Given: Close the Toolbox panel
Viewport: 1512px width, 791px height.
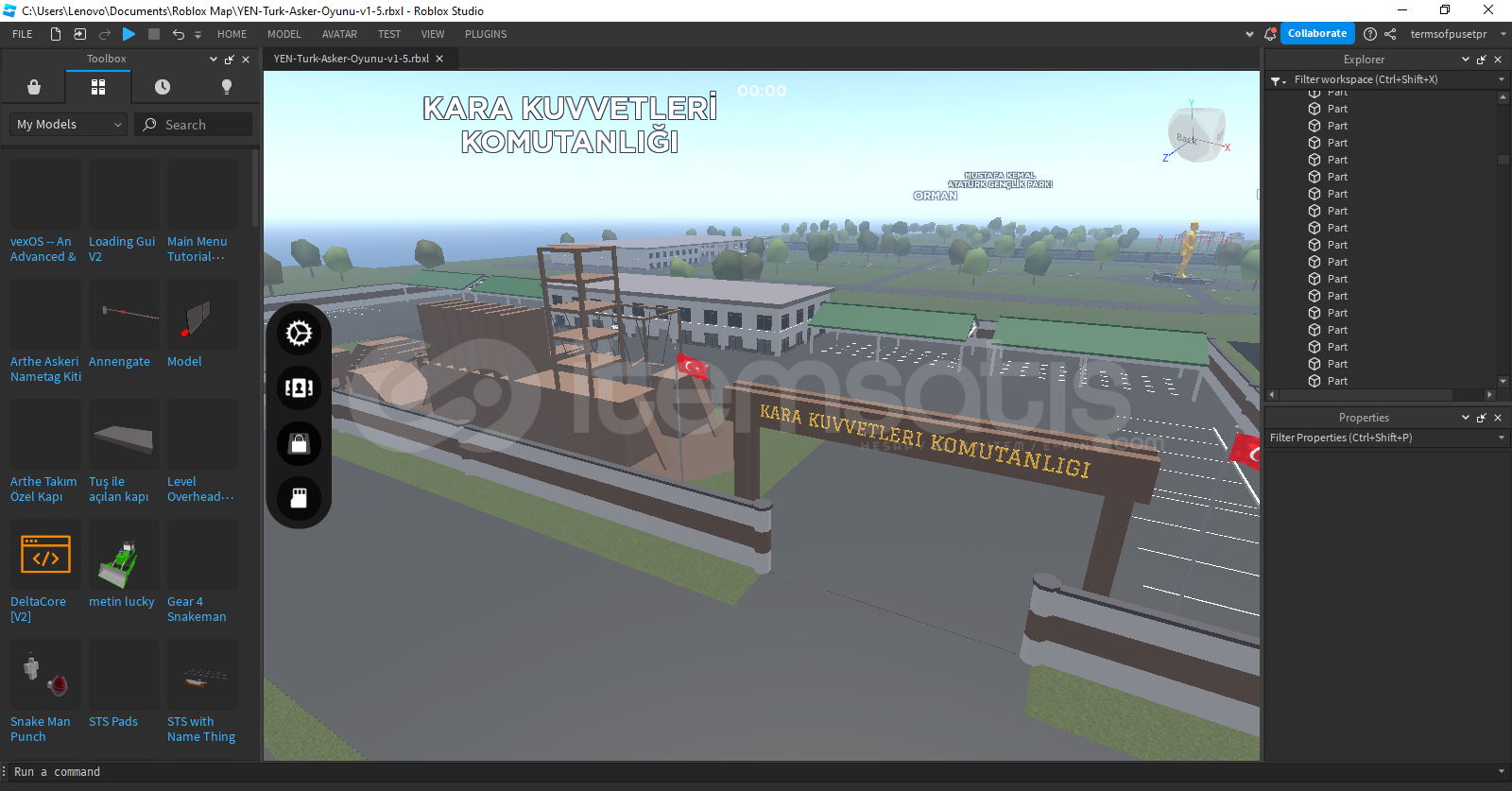Looking at the screenshot, I should click(246, 60).
